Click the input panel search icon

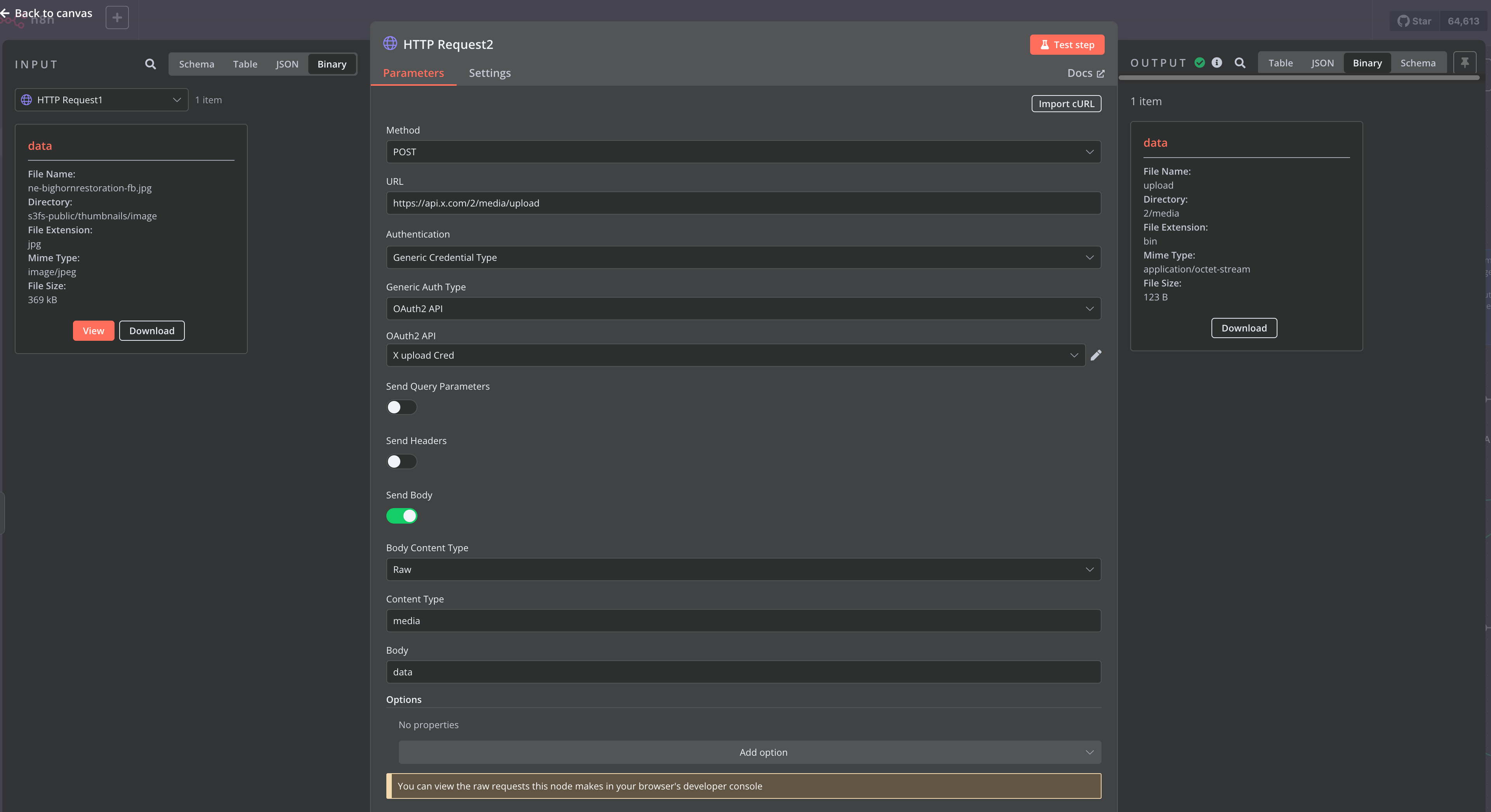(x=151, y=64)
